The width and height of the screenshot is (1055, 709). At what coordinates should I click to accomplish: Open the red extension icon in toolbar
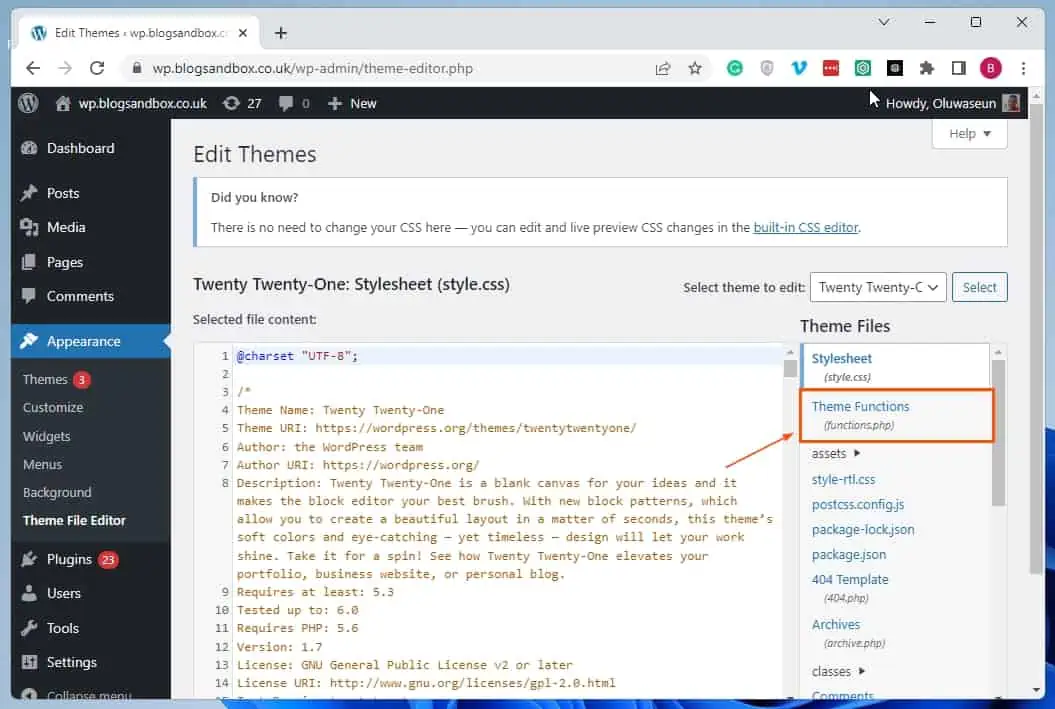(831, 68)
